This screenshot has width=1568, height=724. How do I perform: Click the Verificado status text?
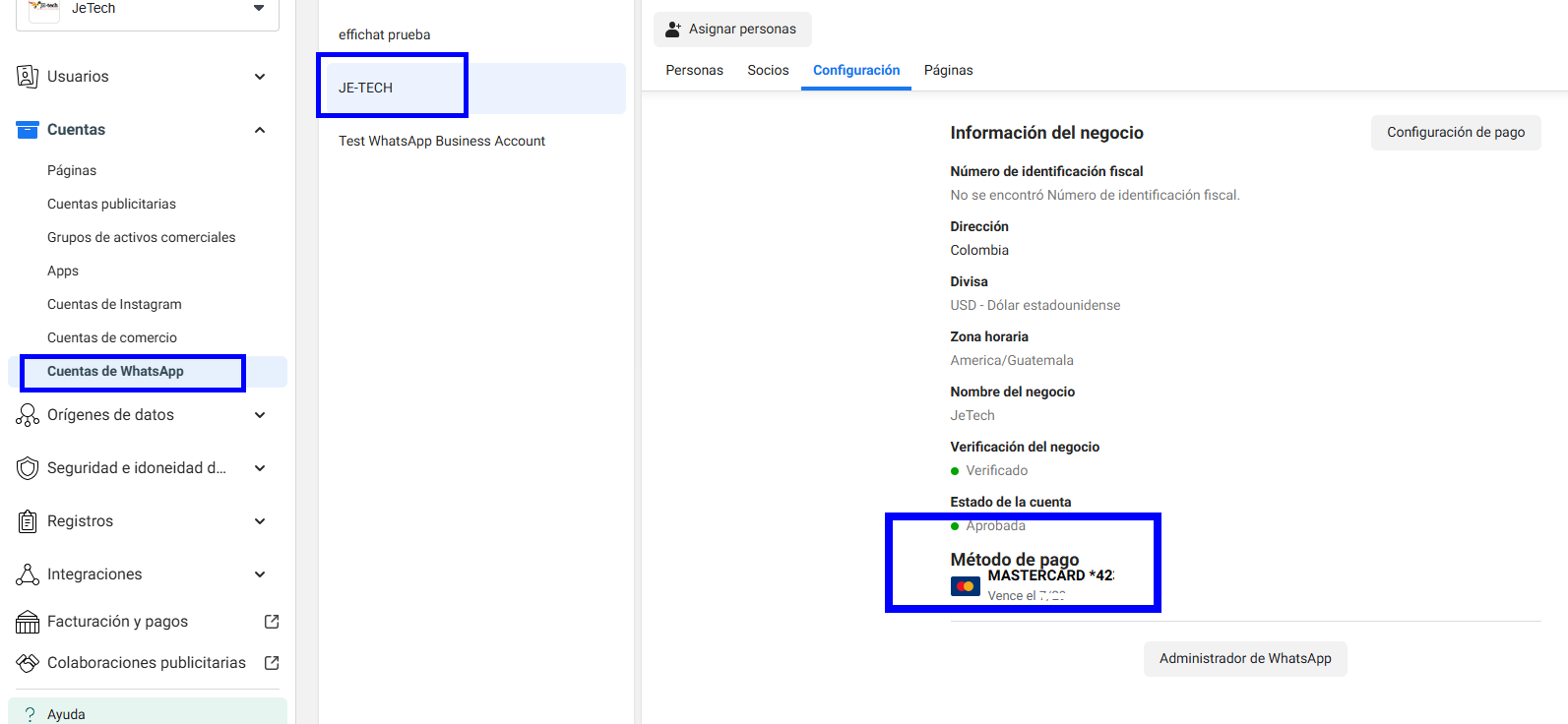[x=996, y=470]
